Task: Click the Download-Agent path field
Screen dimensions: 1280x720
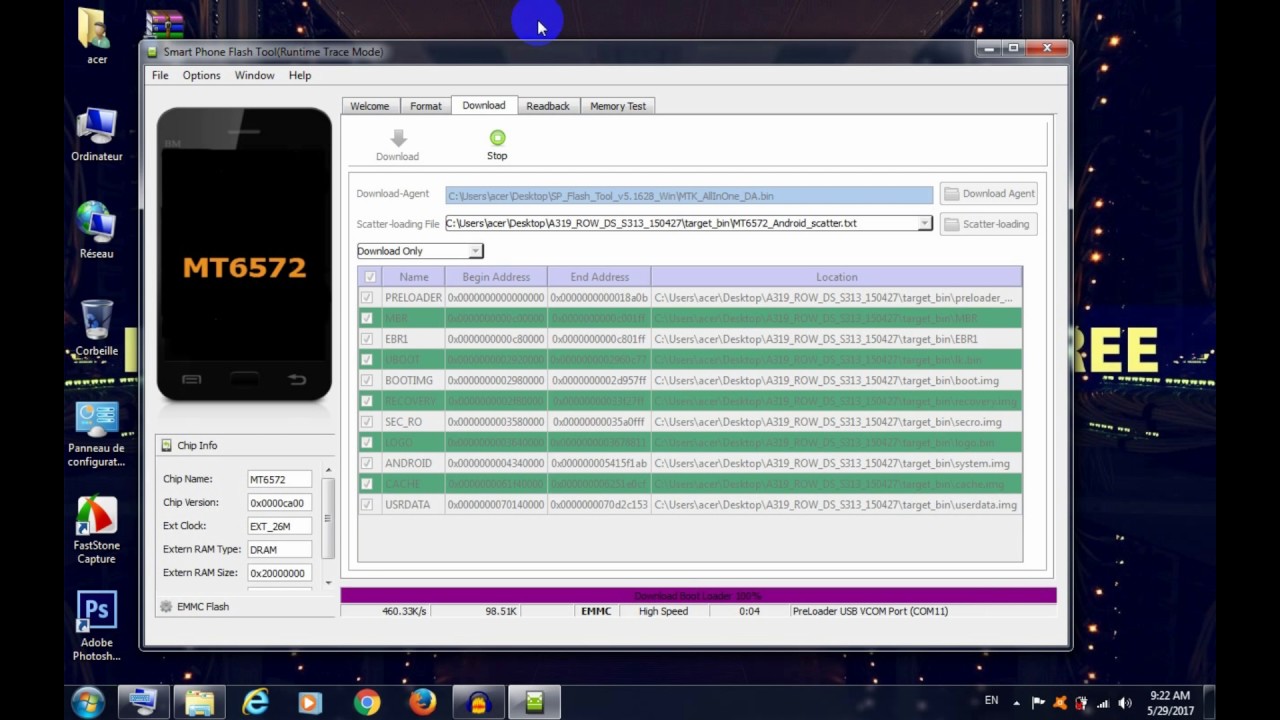Action: pyautogui.click(x=689, y=195)
